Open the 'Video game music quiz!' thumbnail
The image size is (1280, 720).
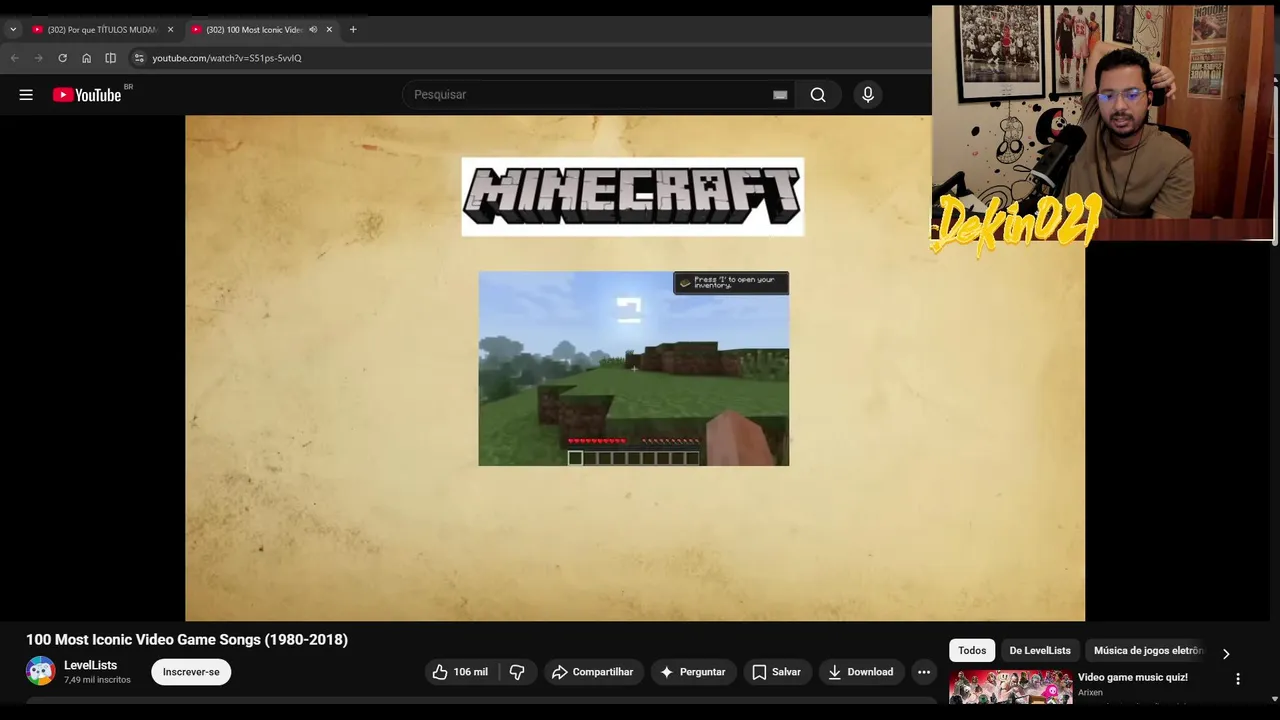pos(1011,688)
